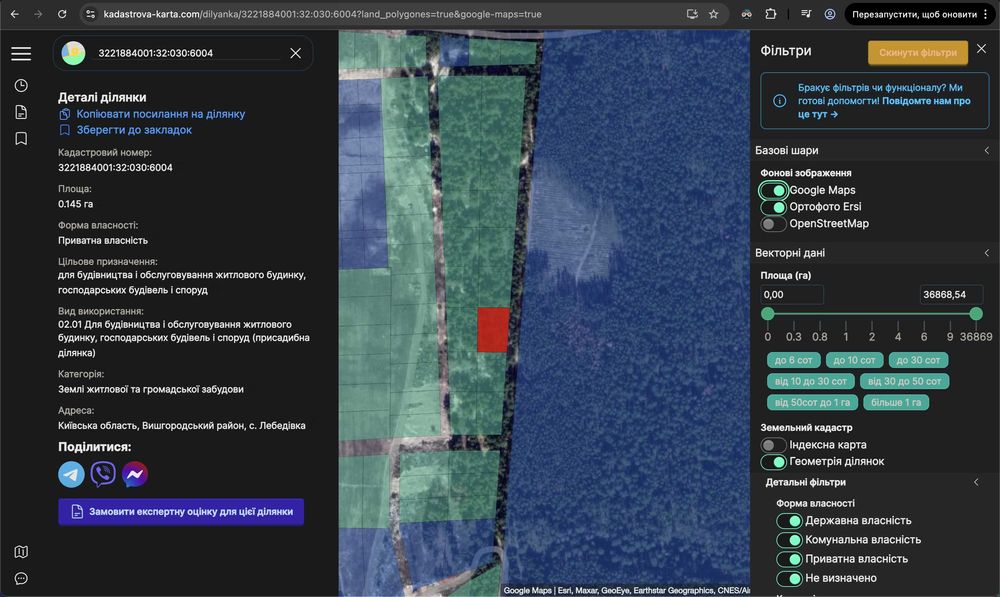Click the Скинути фільтри button
1000x597 pixels.
[917, 53]
